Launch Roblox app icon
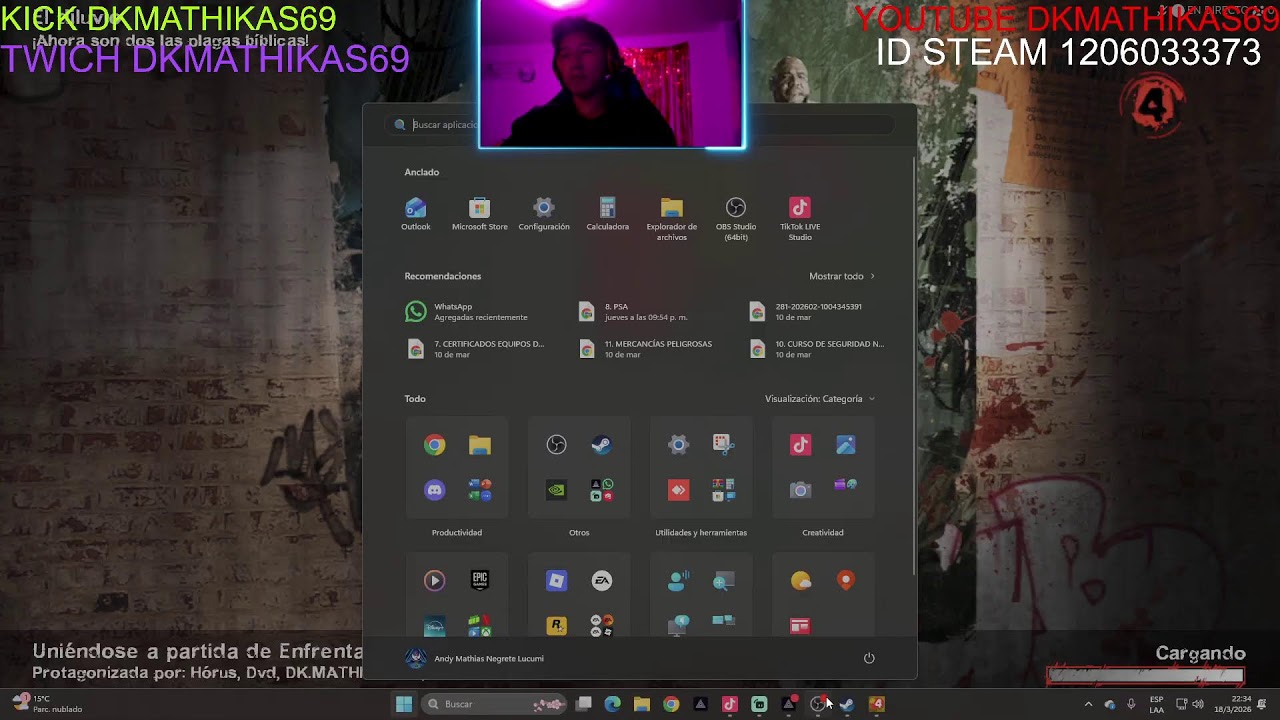The height and width of the screenshot is (720, 1280). coord(556,580)
